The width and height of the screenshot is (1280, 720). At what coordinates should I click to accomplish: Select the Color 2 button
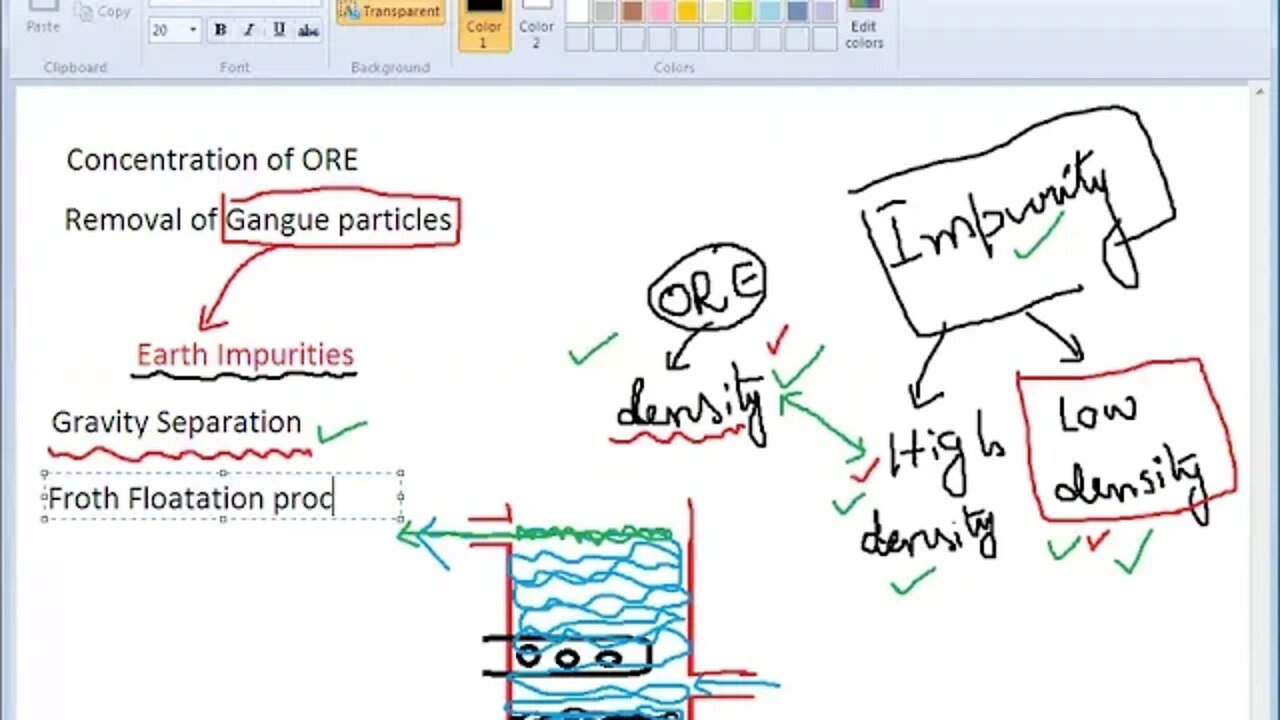(536, 24)
